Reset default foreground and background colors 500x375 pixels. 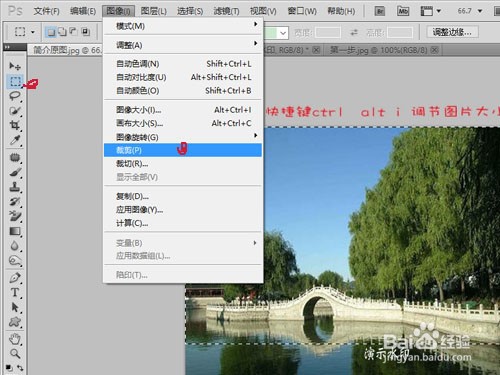point(9,368)
